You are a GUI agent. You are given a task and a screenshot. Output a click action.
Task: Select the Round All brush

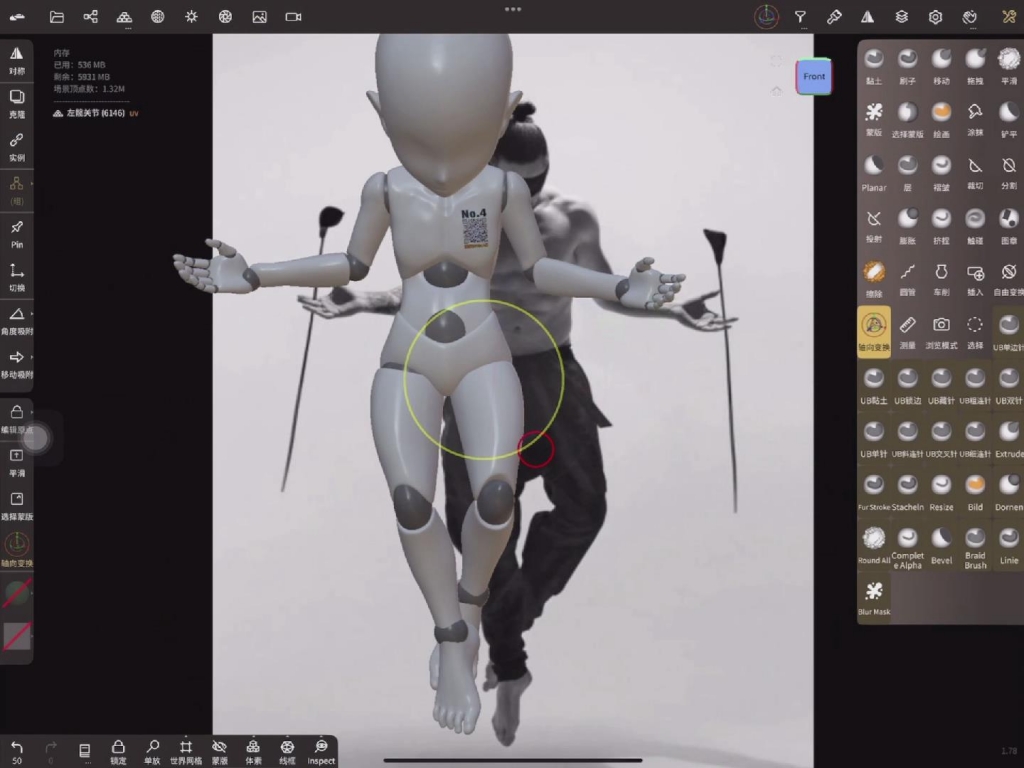pyautogui.click(x=874, y=546)
